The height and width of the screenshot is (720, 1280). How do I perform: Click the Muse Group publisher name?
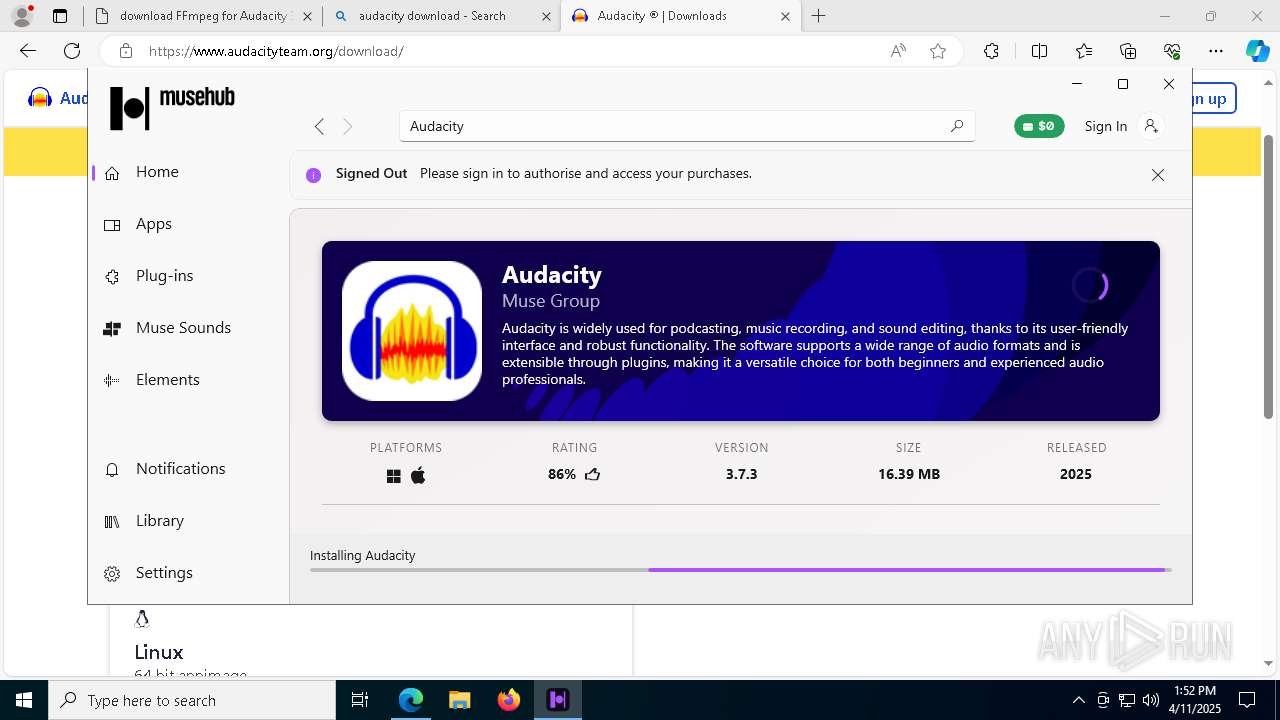point(551,301)
